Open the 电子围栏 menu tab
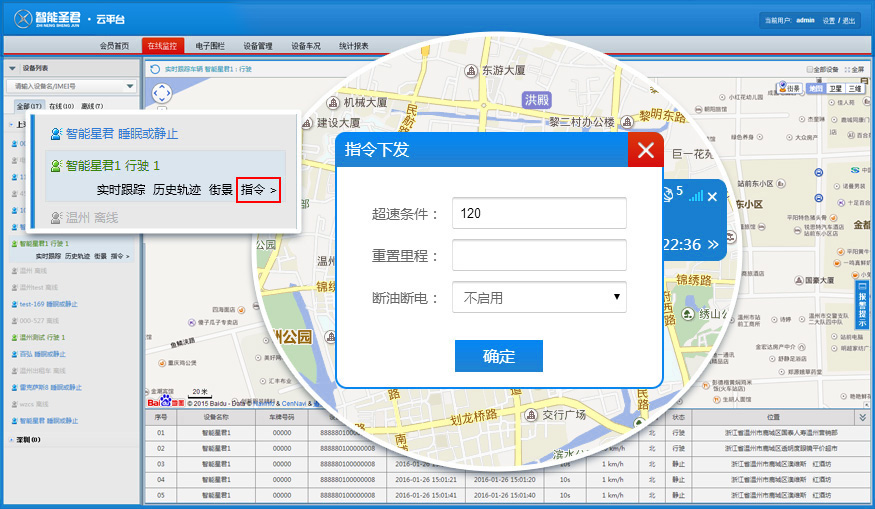 point(210,46)
